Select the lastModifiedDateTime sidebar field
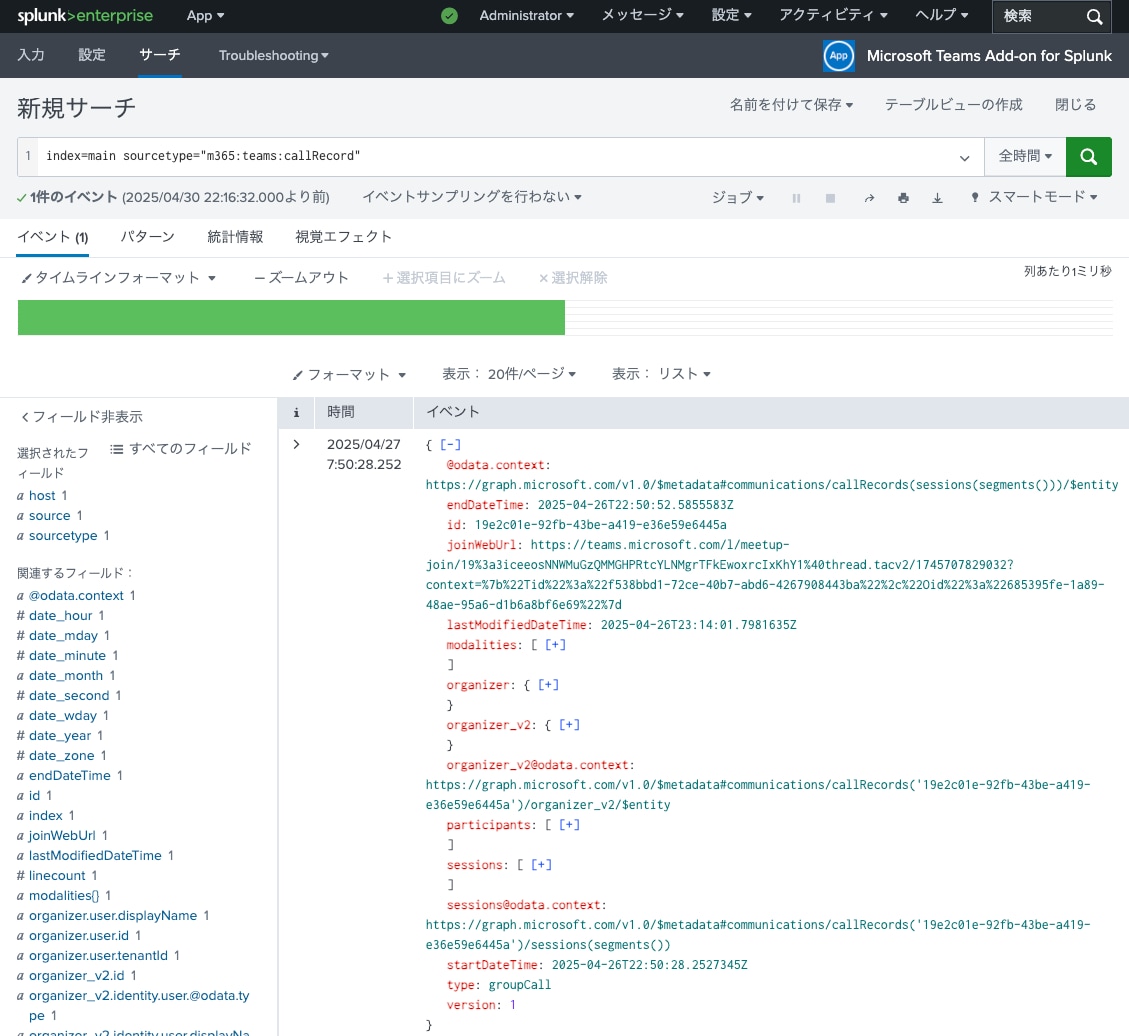Screen dimensions: 1129x1036 pos(95,855)
